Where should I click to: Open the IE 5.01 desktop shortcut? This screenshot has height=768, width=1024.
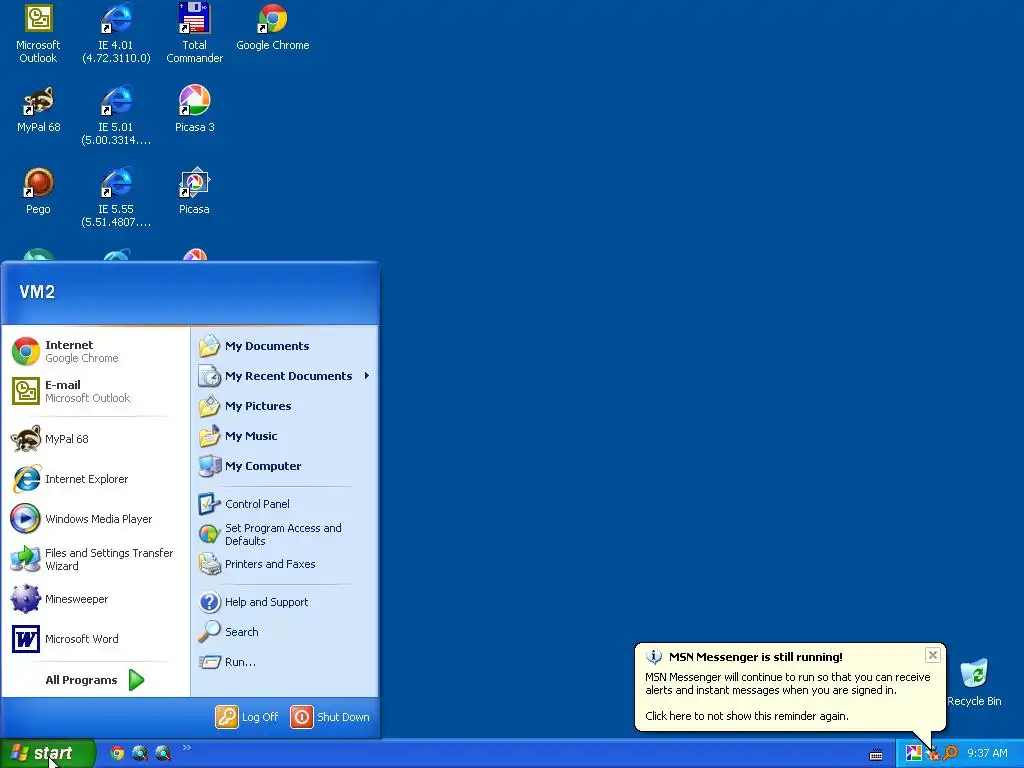tap(116, 116)
